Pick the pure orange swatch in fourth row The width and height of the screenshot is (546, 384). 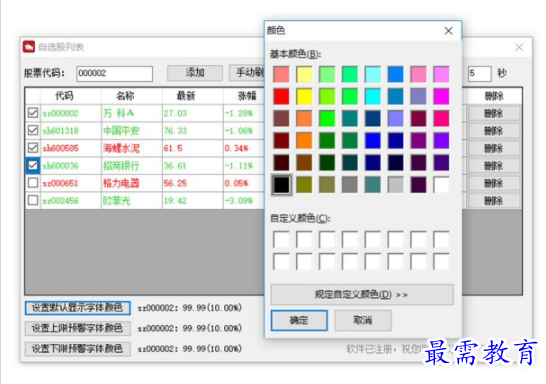point(304,141)
